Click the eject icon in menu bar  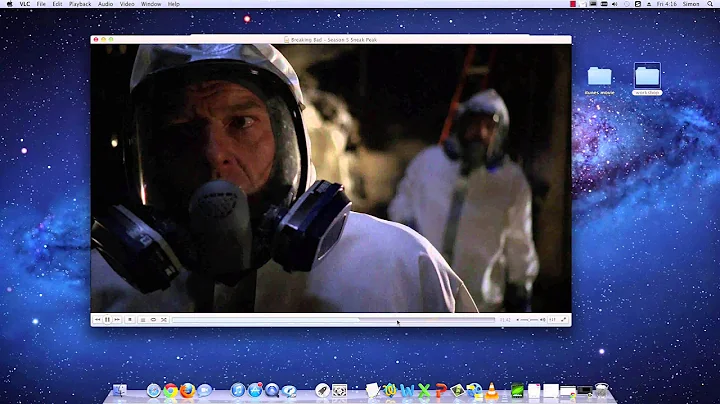(x=649, y=4)
